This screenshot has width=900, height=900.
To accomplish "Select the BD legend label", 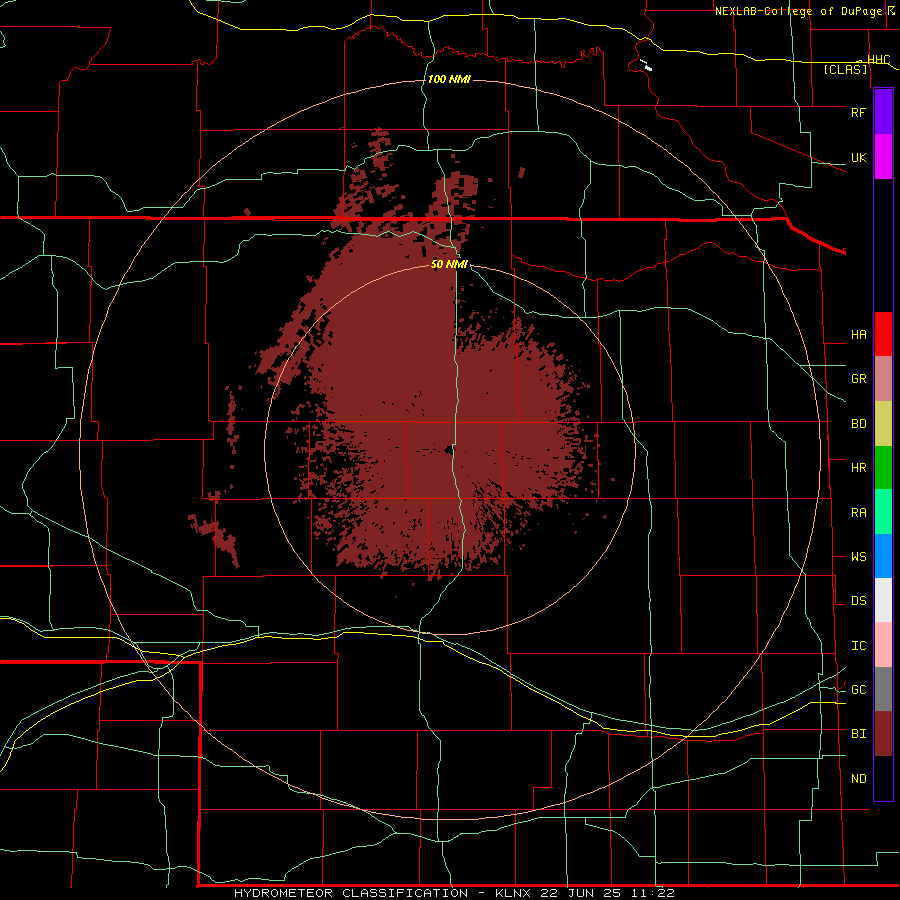I will pyautogui.click(x=858, y=424).
